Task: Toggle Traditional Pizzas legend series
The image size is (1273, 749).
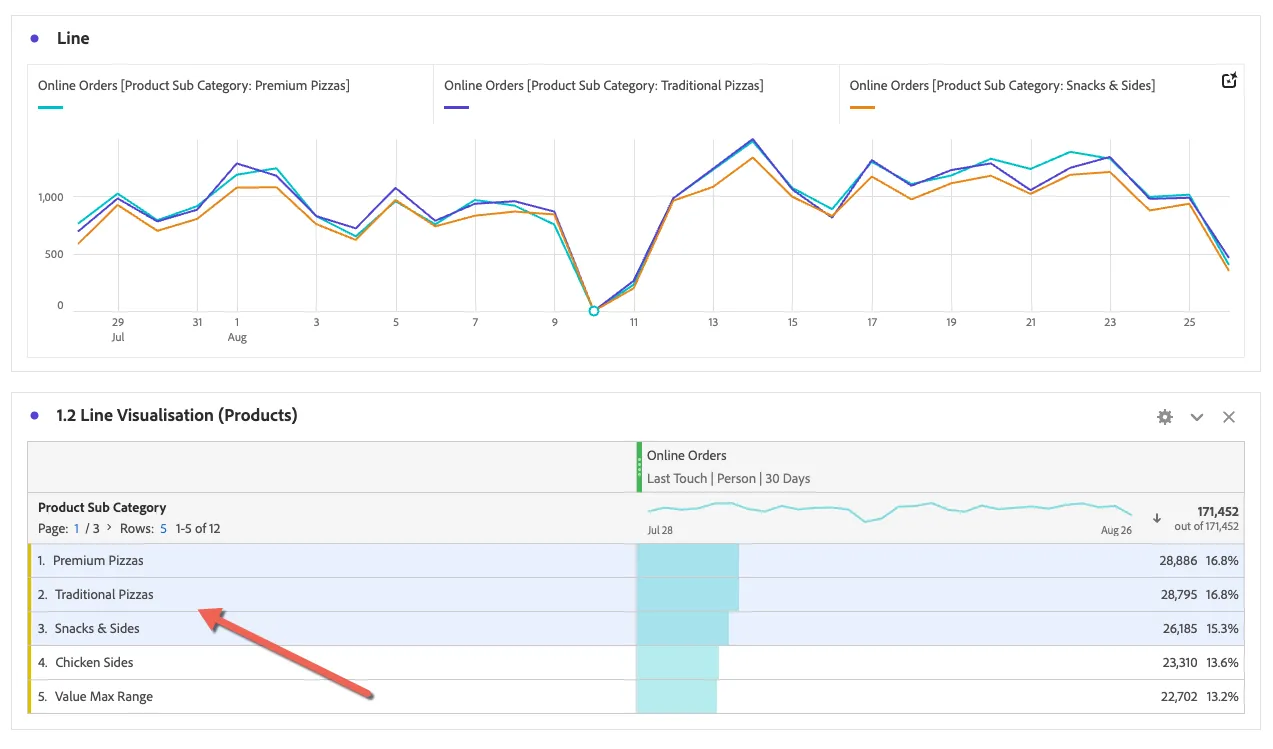Action: coord(604,86)
